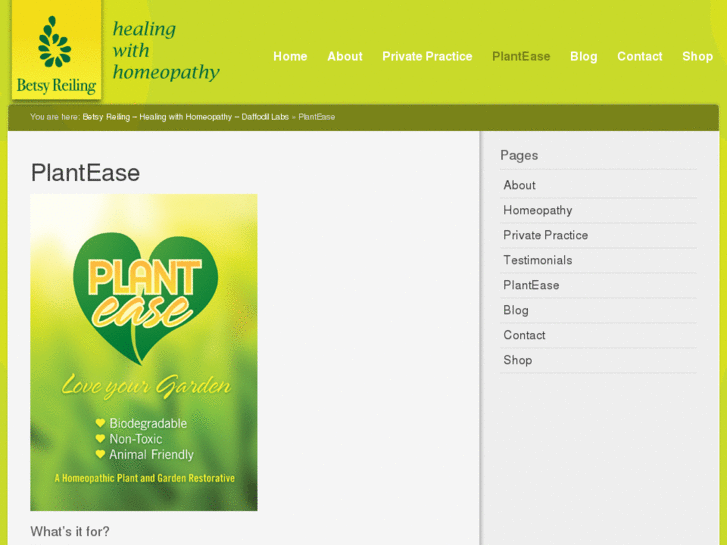Open About in Pages sidebar
The height and width of the screenshot is (545, 727).
(519, 185)
